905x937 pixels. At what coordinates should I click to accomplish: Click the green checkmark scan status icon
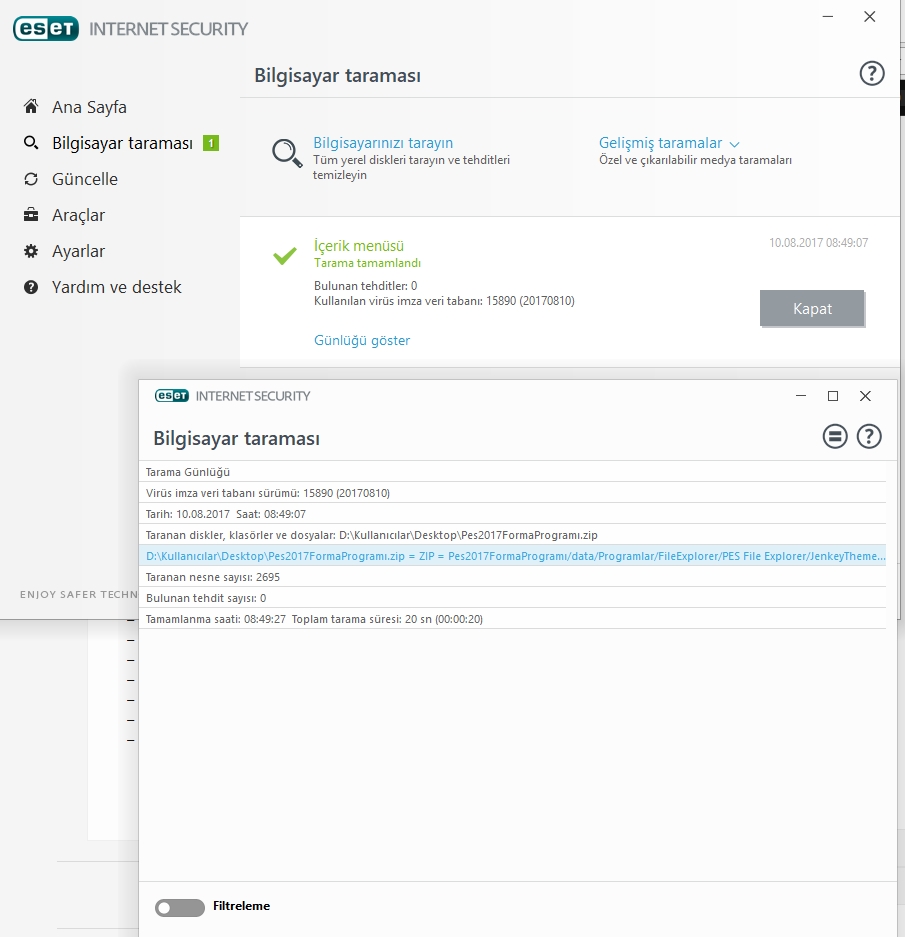point(285,256)
